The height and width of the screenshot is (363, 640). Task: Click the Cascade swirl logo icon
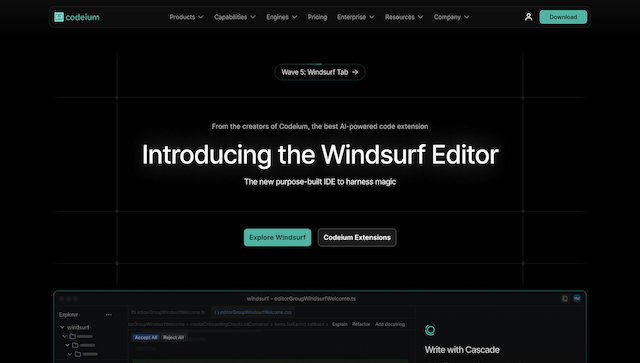tap(430, 330)
